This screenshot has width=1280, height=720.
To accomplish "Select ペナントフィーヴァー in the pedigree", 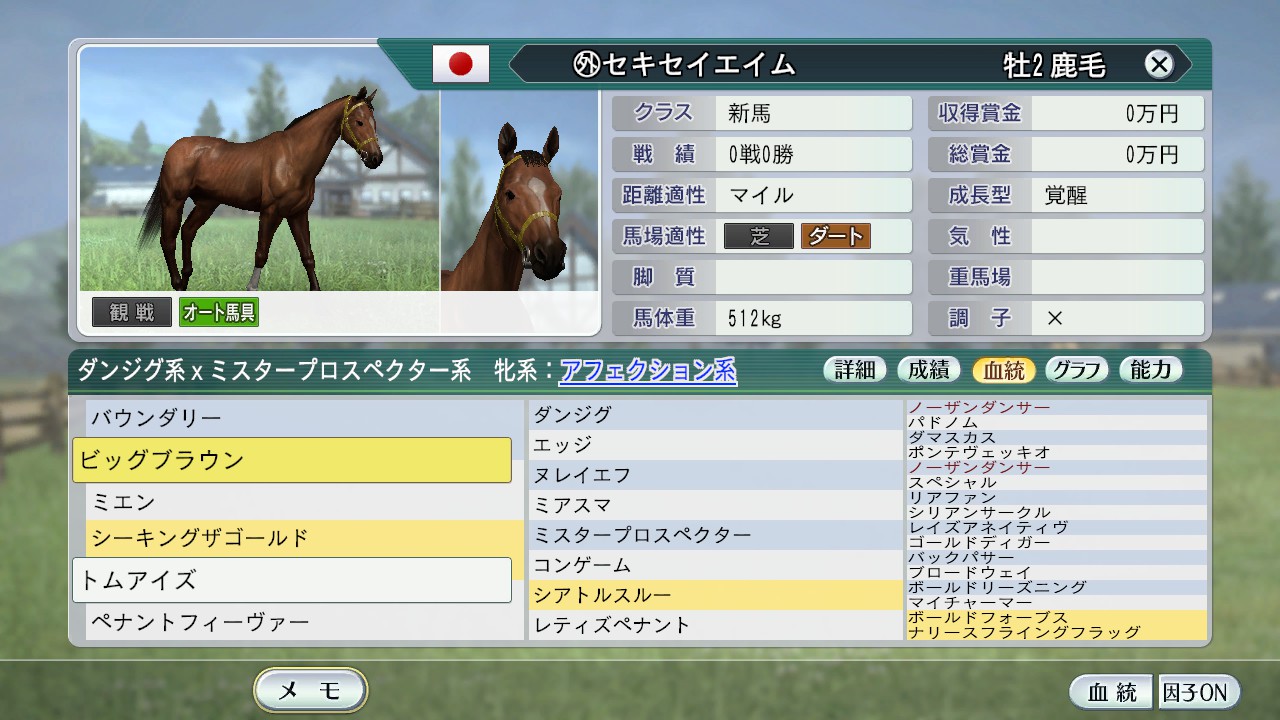I will [305, 622].
